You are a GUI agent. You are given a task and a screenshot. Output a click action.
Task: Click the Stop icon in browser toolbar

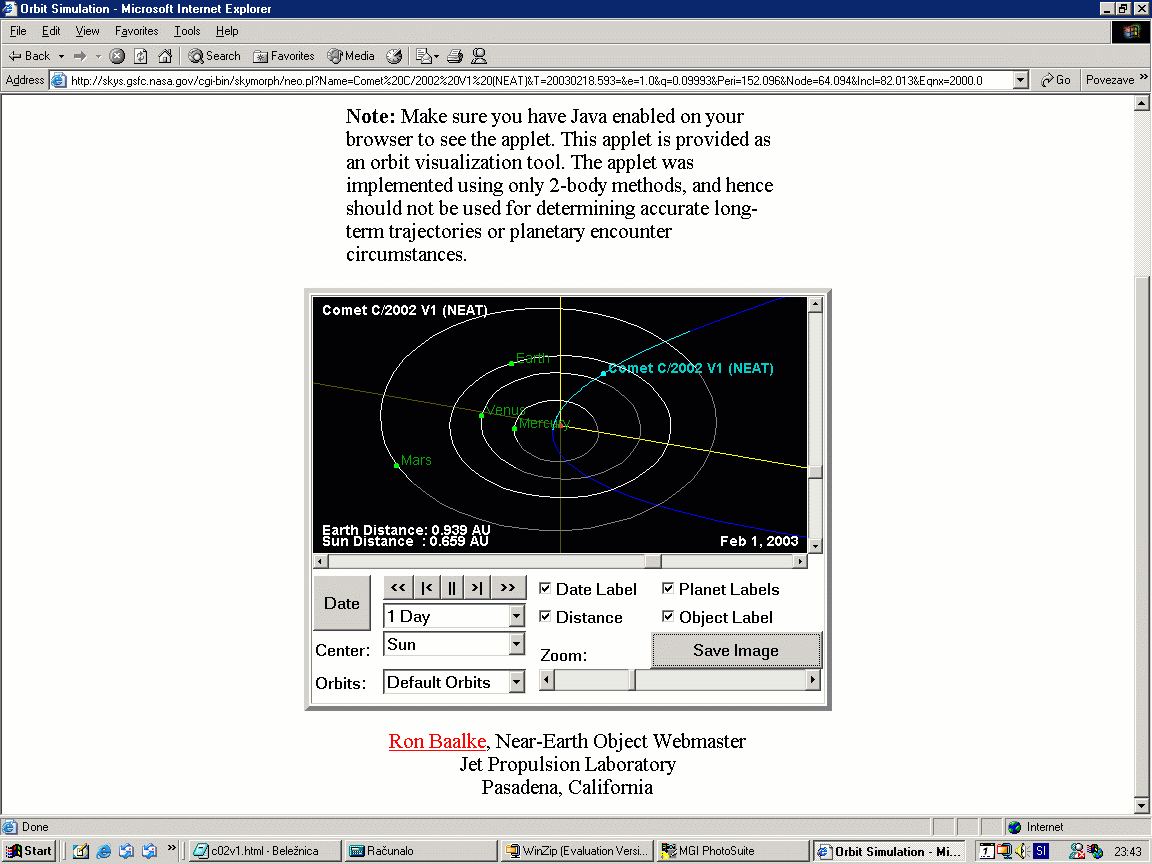117,56
